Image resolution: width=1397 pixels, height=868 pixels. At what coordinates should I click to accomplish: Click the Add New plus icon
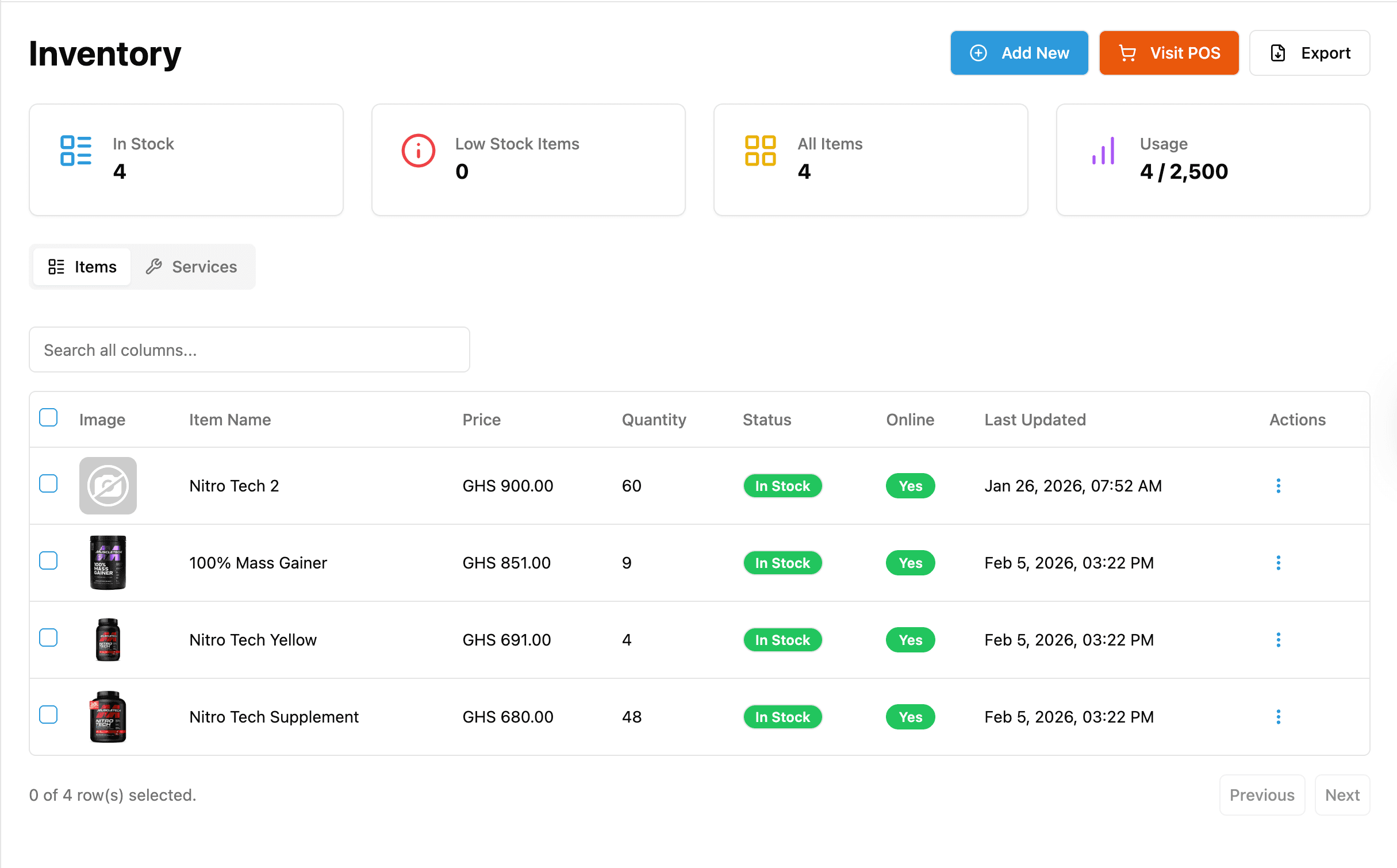[x=979, y=52]
